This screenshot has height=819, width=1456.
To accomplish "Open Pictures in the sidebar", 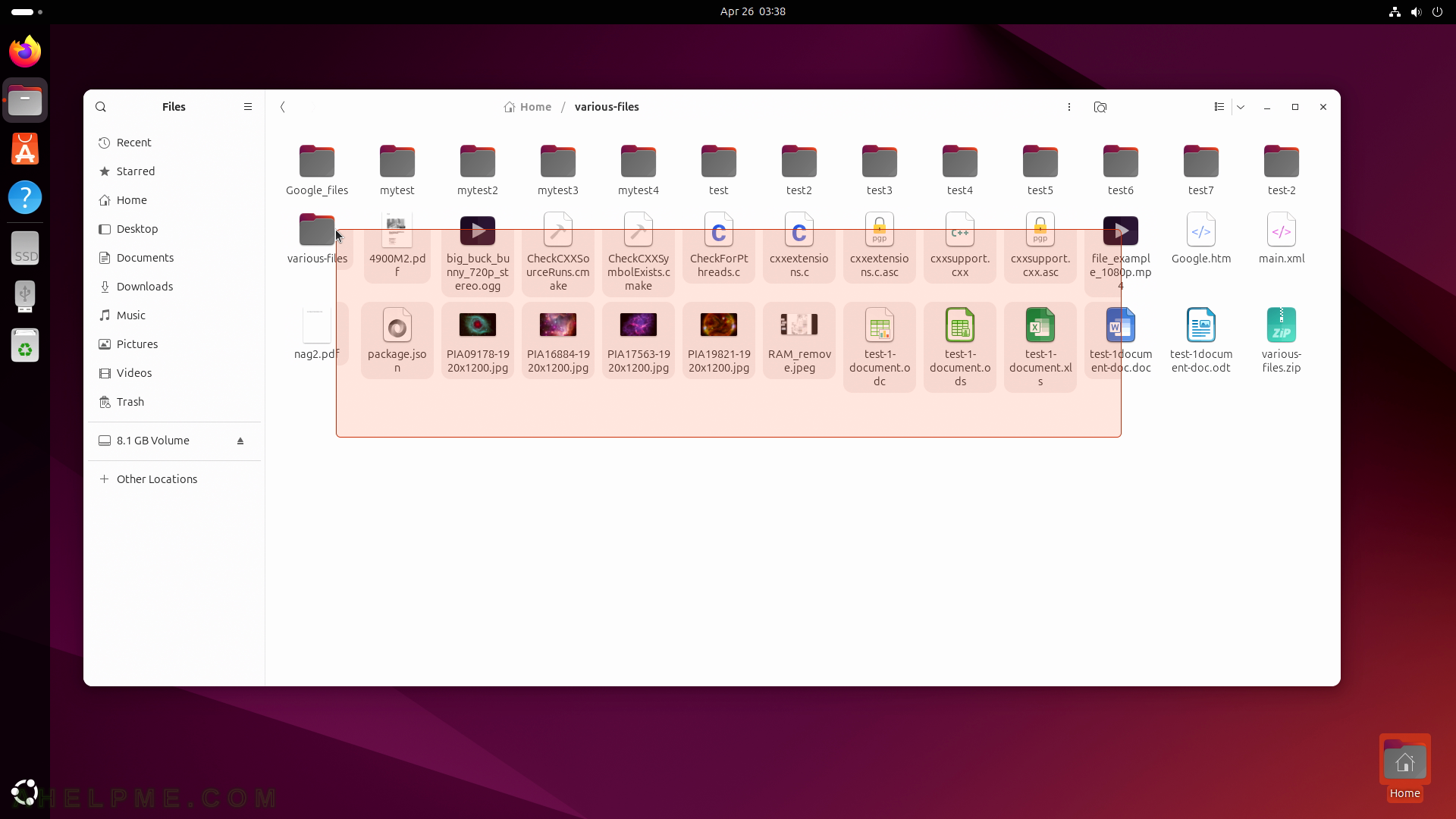I will 174,344.
